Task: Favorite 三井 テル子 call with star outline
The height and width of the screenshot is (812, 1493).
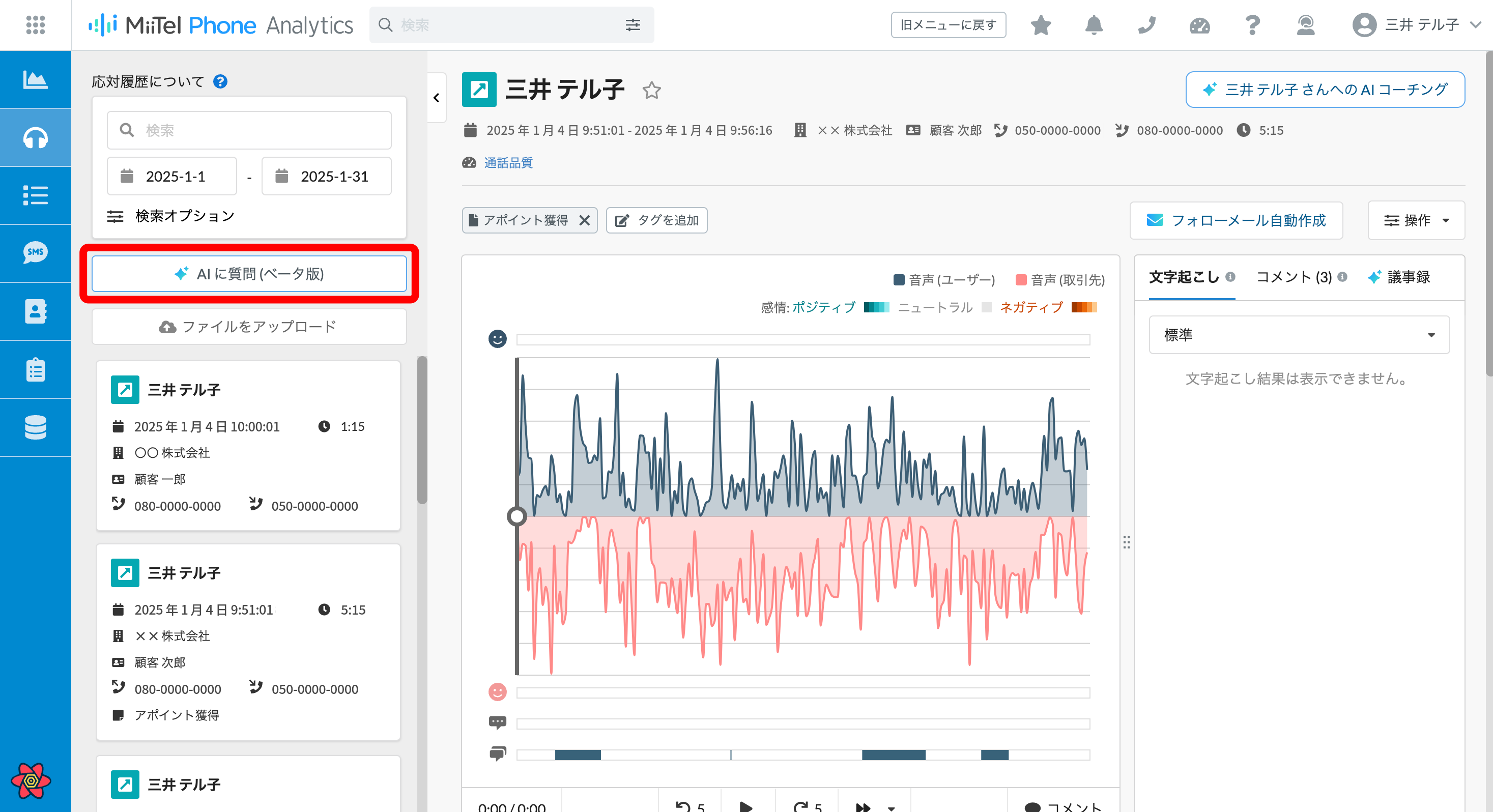Action: click(651, 91)
